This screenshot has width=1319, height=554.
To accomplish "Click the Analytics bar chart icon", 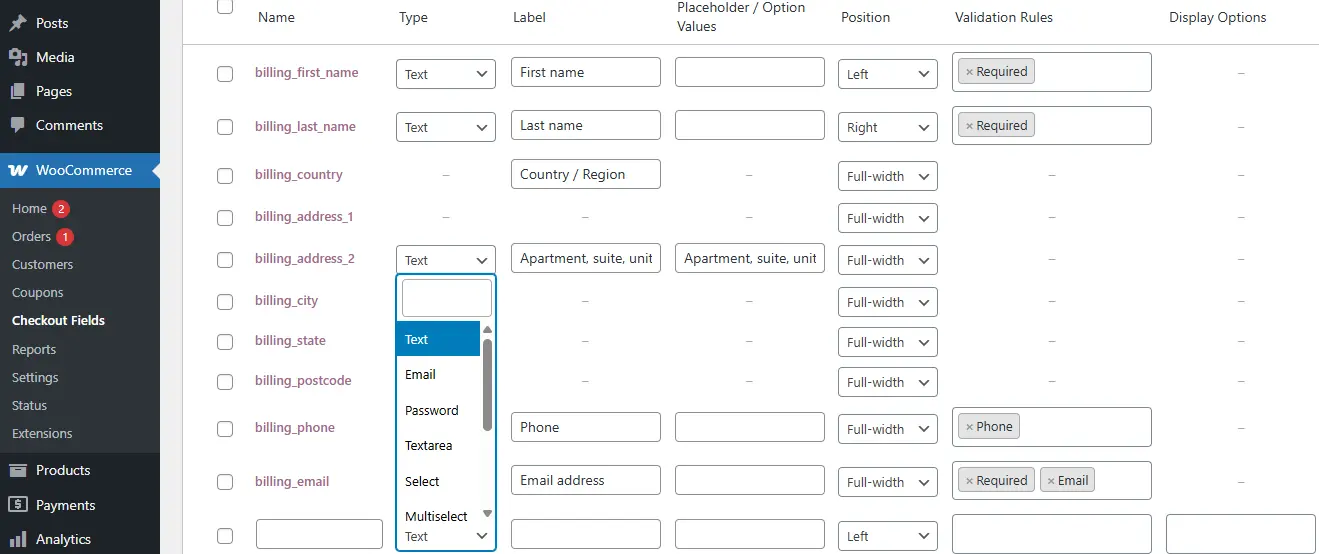I will (18, 539).
